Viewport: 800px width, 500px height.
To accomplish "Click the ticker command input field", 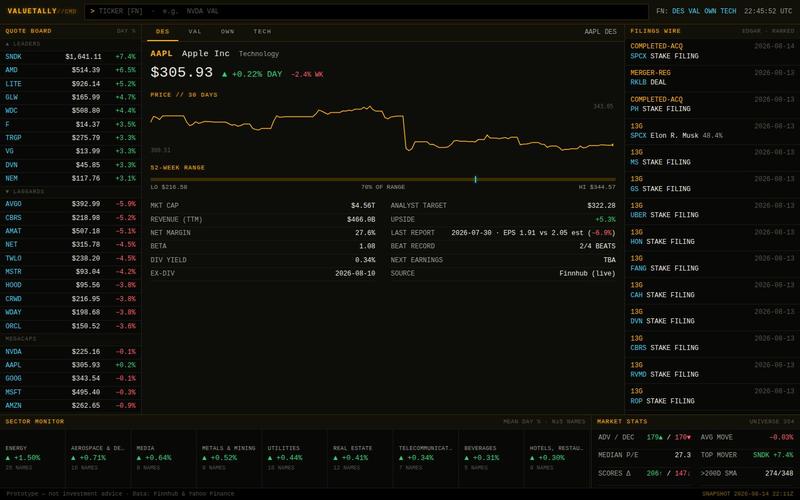I will click(366, 11).
